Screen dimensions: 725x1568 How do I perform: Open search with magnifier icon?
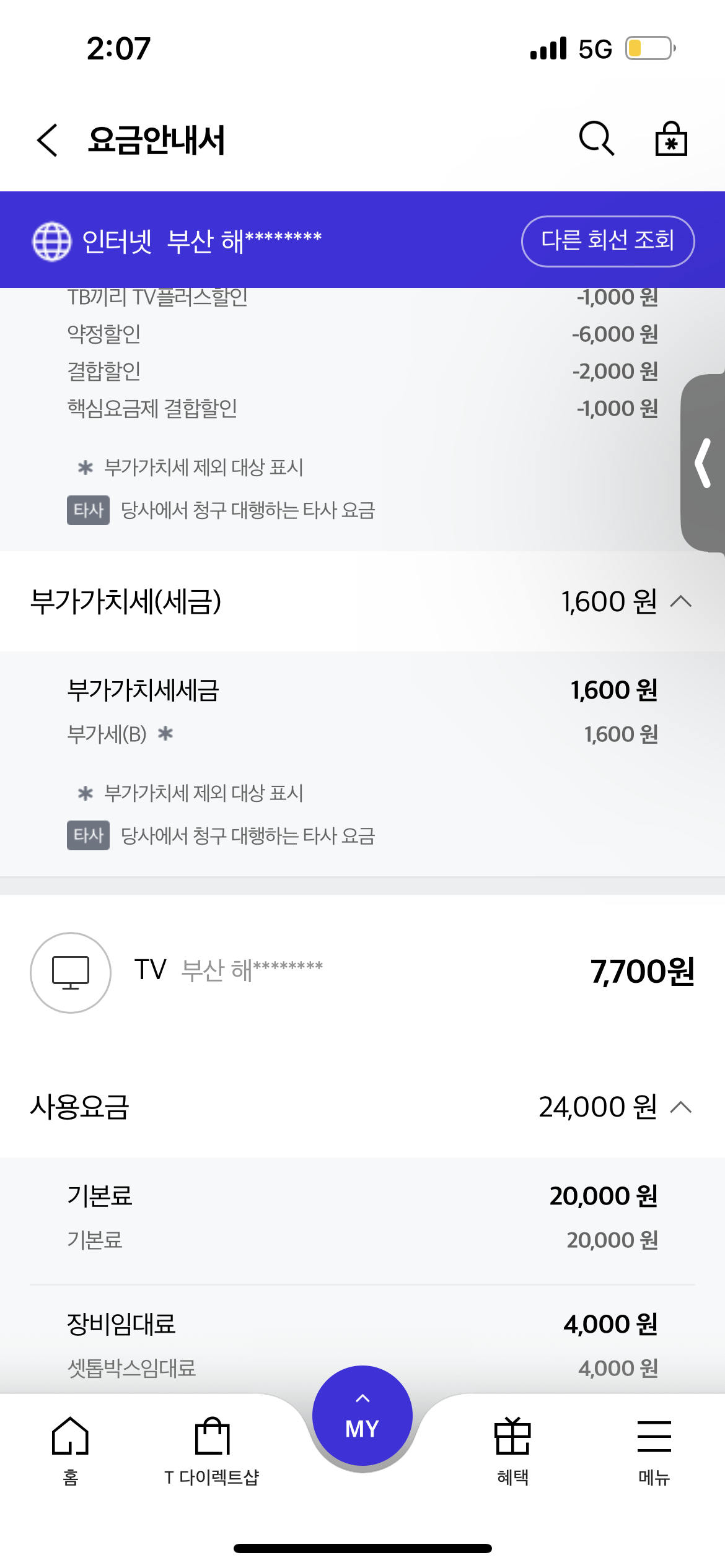[x=596, y=138]
